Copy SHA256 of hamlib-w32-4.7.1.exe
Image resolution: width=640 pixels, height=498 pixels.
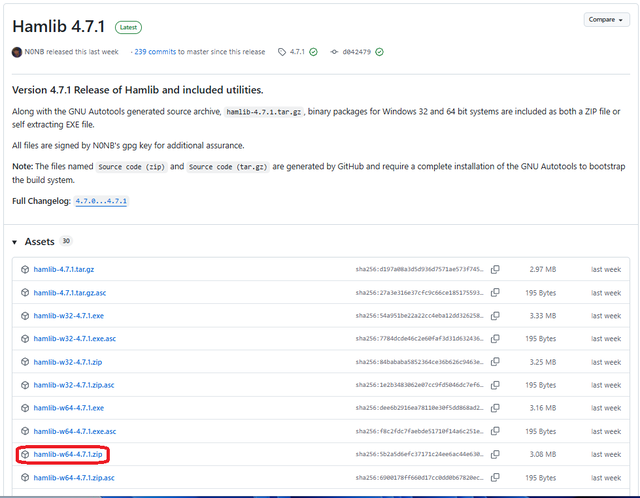tap(495, 316)
